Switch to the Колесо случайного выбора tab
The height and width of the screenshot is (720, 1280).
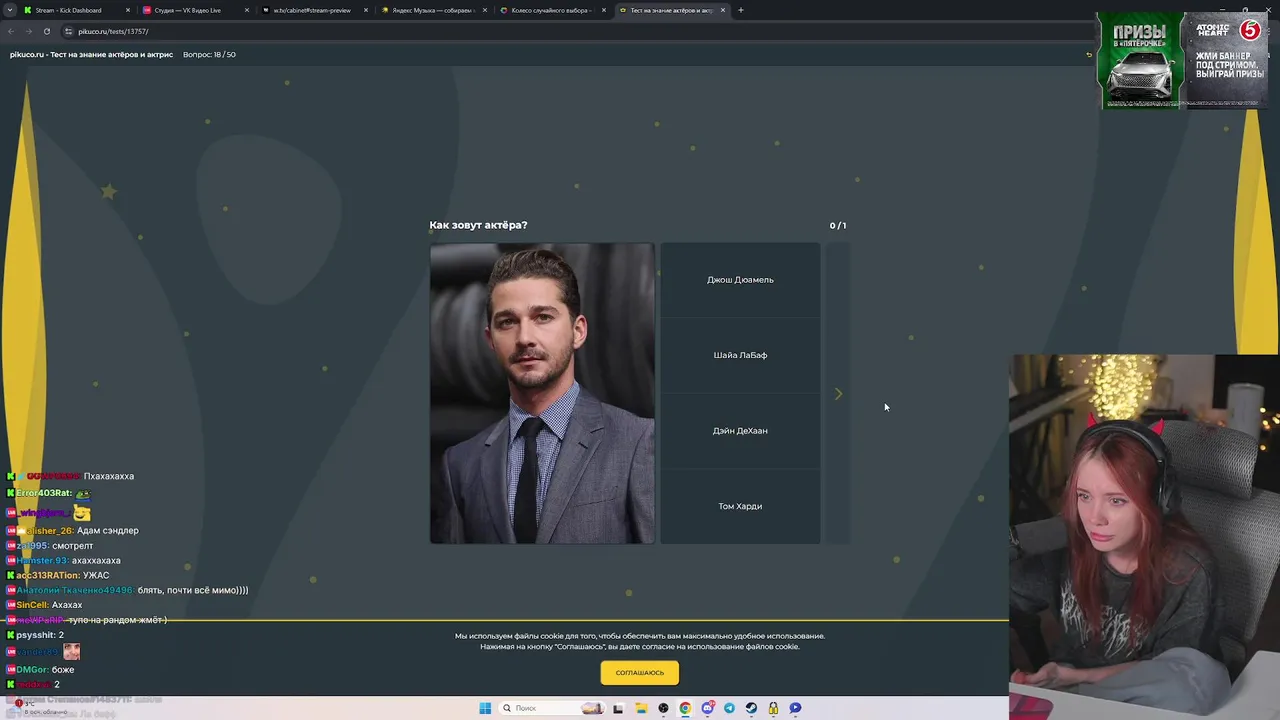(551, 10)
